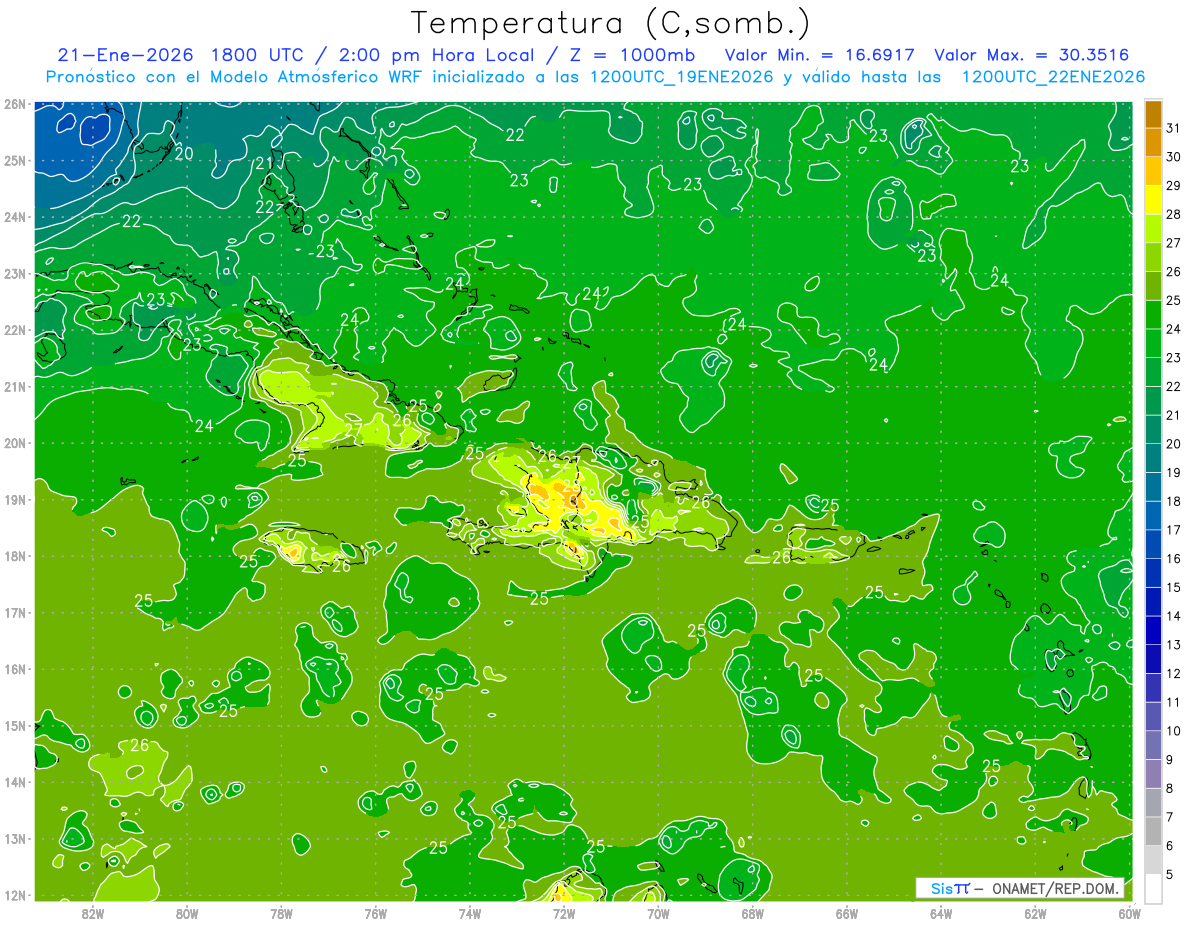Image resolution: width=1200 pixels, height=927 pixels.
Task: Click the '20' contour label on the map
Action: point(184,153)
